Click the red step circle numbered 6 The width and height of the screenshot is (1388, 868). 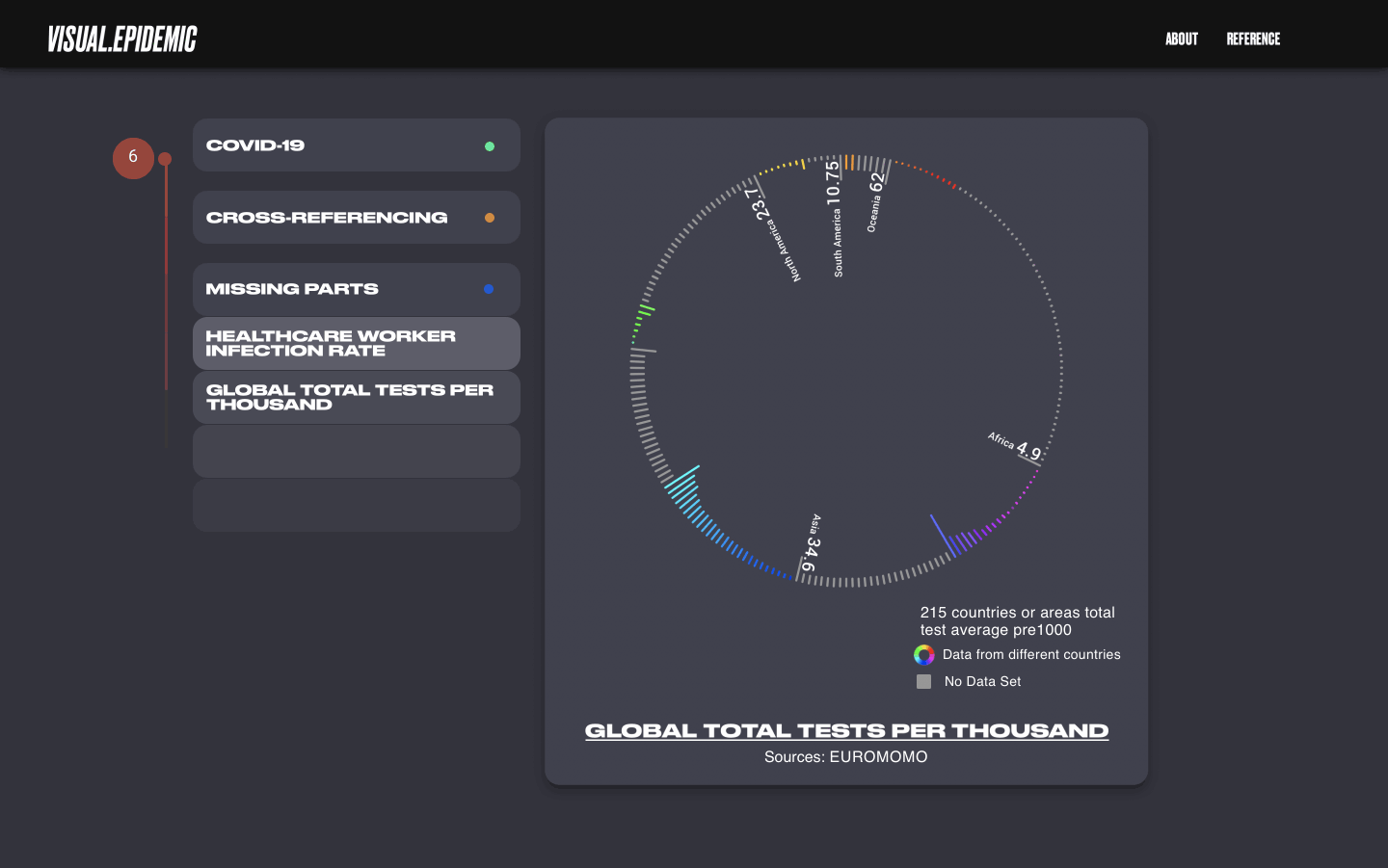pyautogui.click(x=133, y=158)
